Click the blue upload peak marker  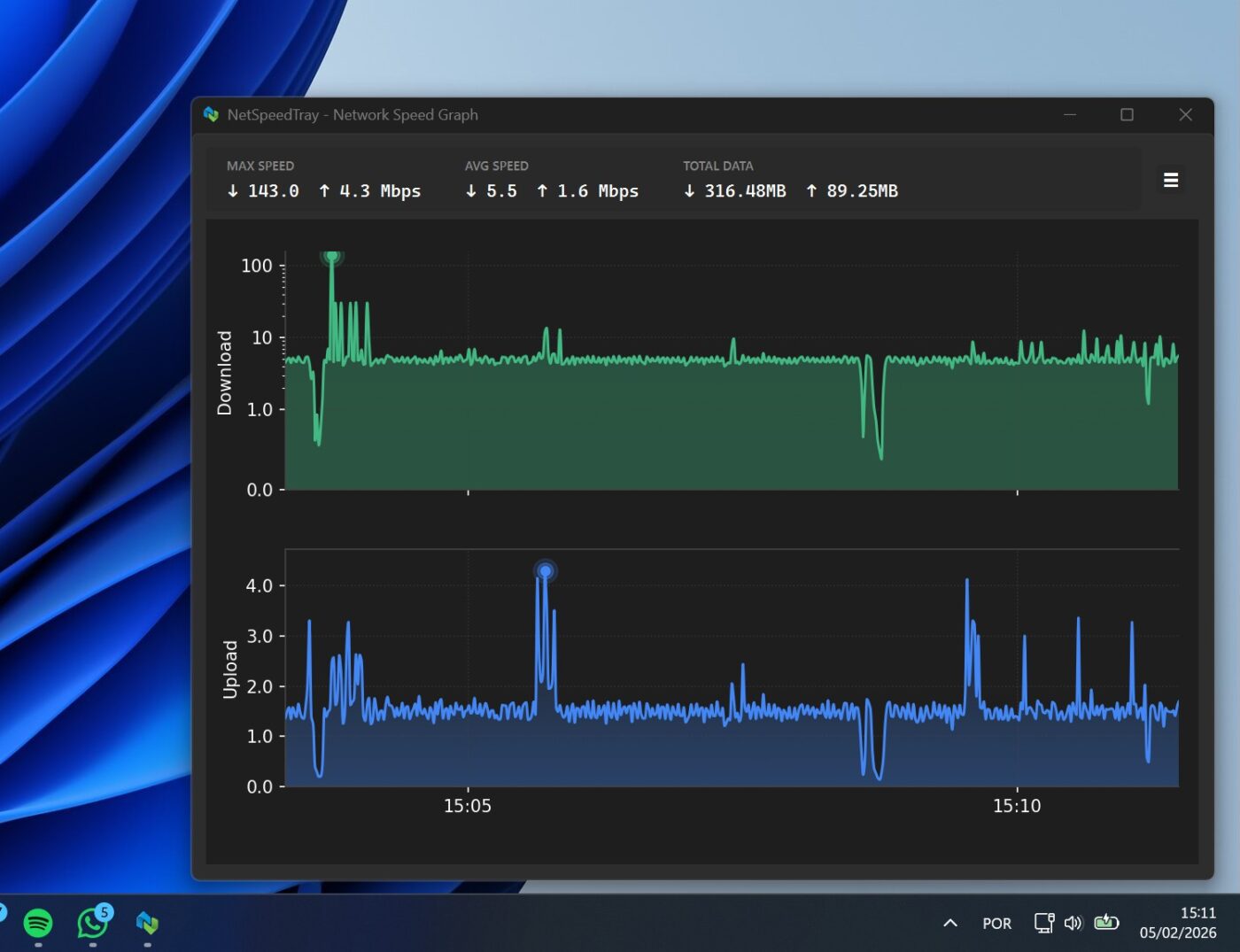(x=546, y=571)
